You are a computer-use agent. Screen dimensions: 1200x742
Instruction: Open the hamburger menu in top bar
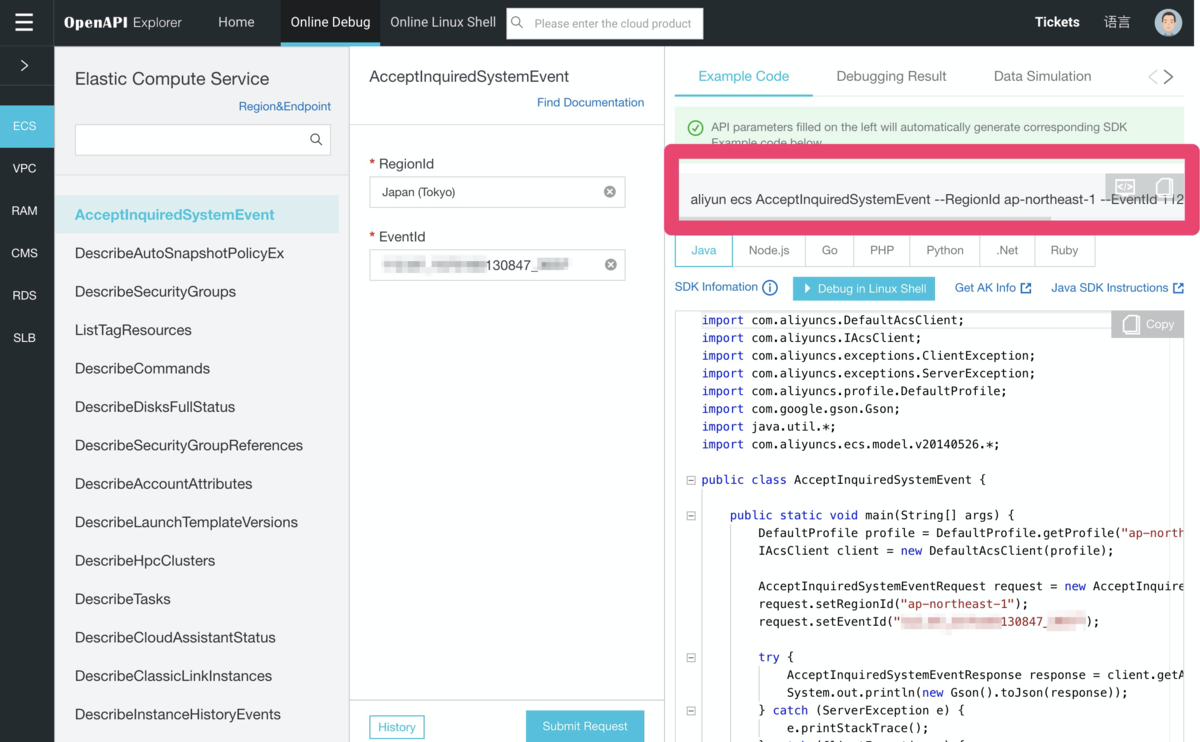coord(24,22)
